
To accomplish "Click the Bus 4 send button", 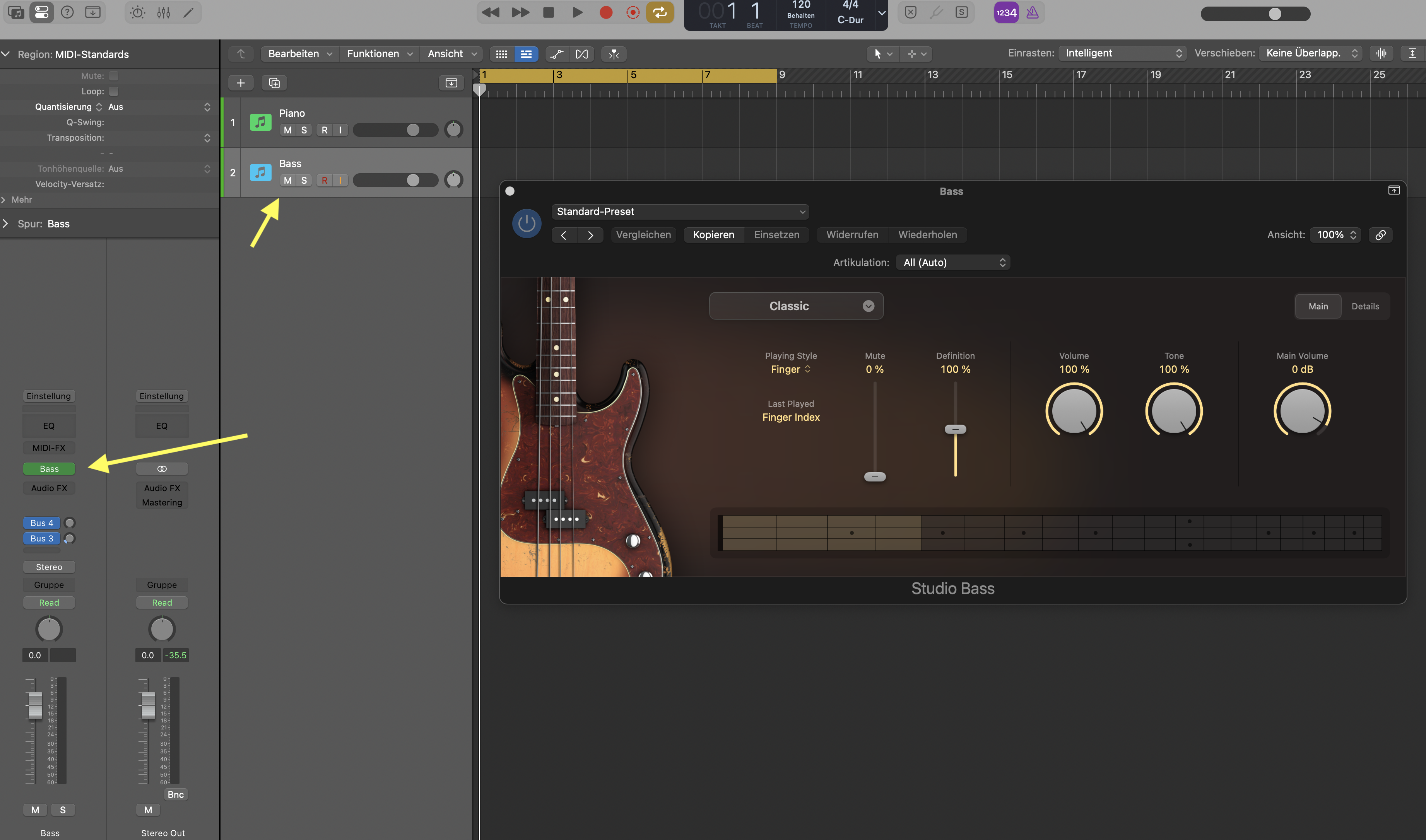I will tap(42, 523).
